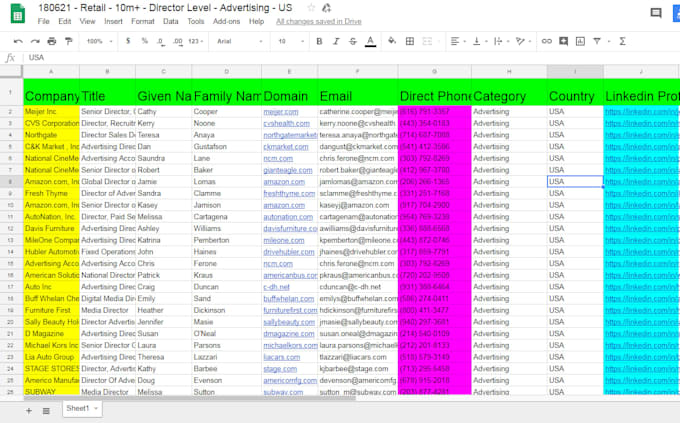This screenshot has height=423, width=680.
Task: Open the Functions sigma icon
Action: [622, 41]
